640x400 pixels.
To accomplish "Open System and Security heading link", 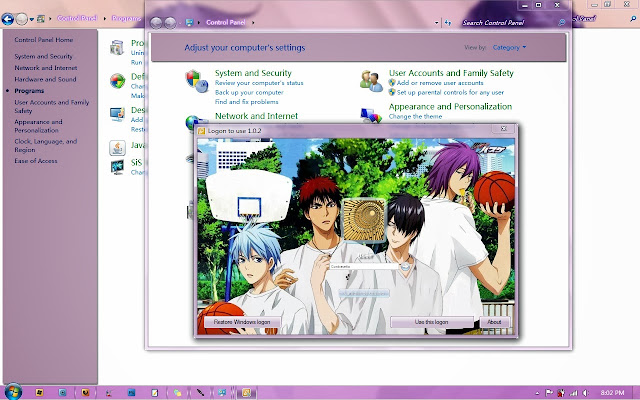I will click(253, 73).
